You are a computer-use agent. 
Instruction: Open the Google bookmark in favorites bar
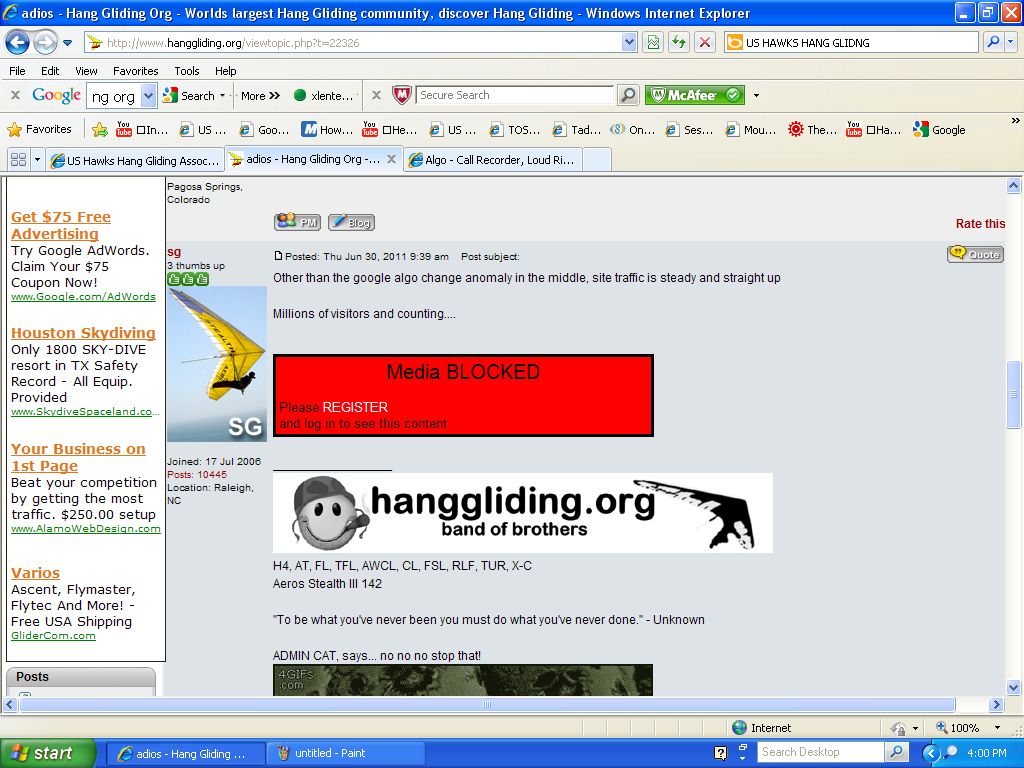[x=940, y=129]
